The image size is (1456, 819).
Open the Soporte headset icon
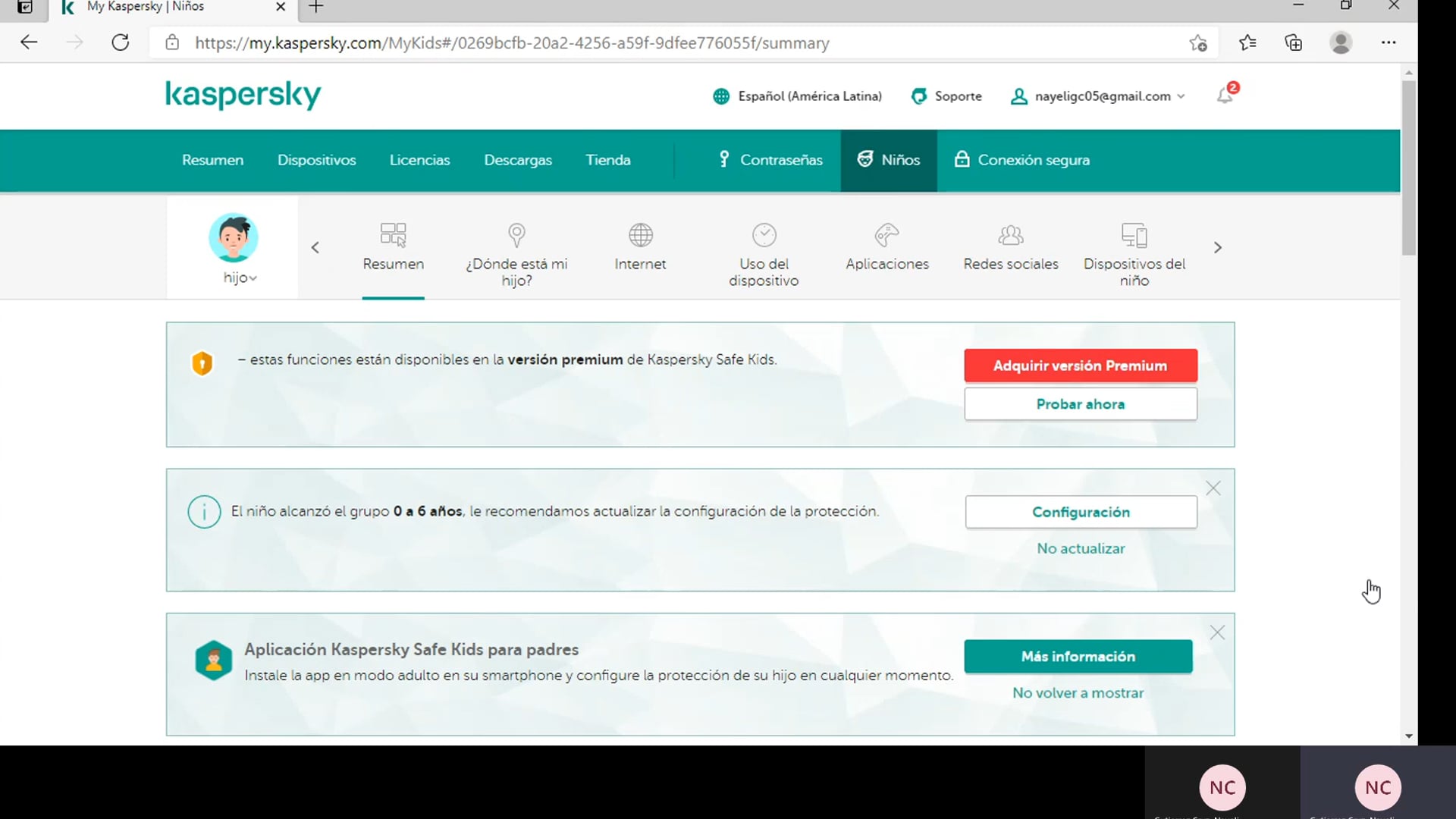[x=918, y=96]
